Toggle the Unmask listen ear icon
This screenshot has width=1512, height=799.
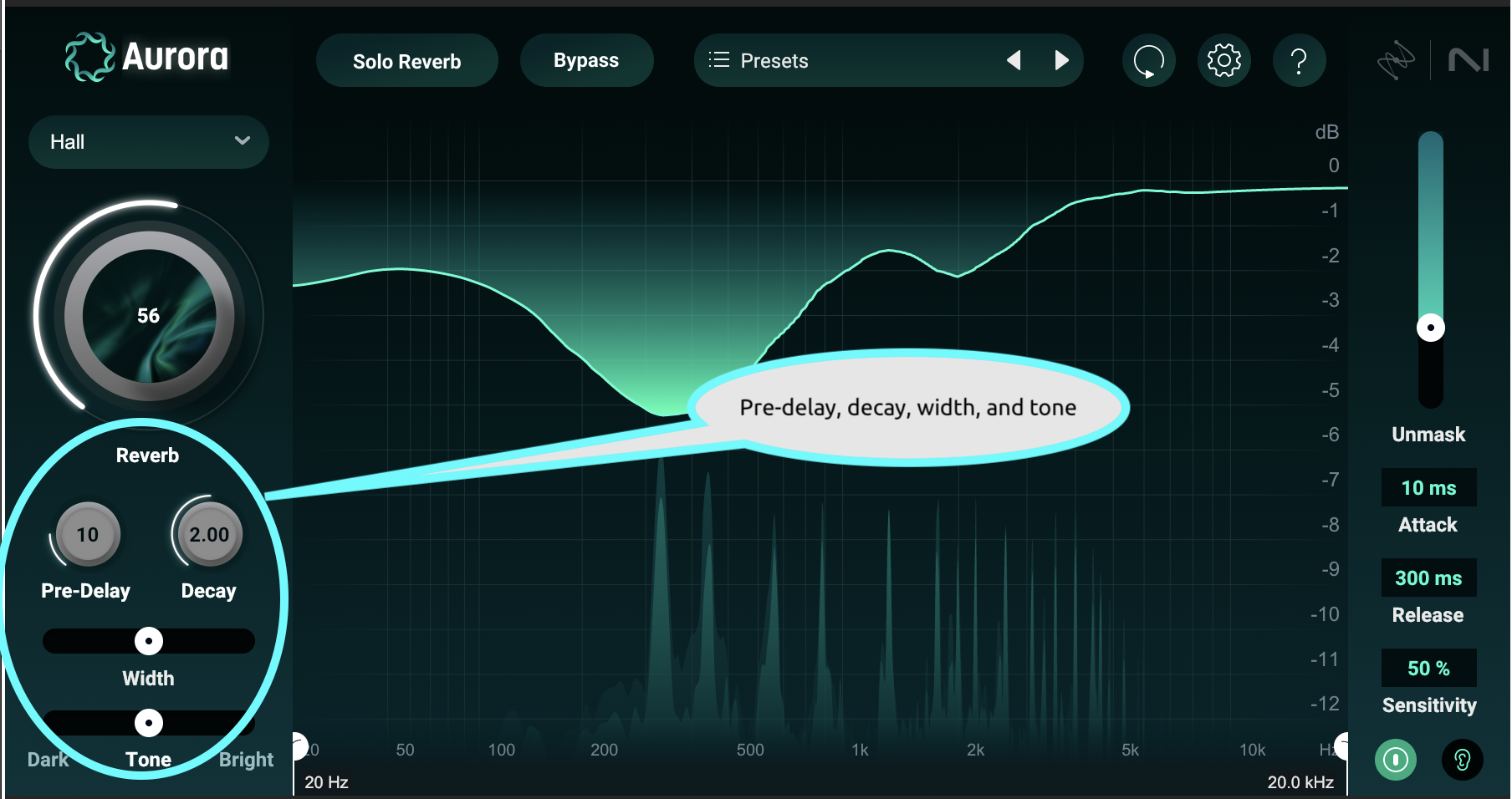pyautogui.click(x=1462, y=760)
